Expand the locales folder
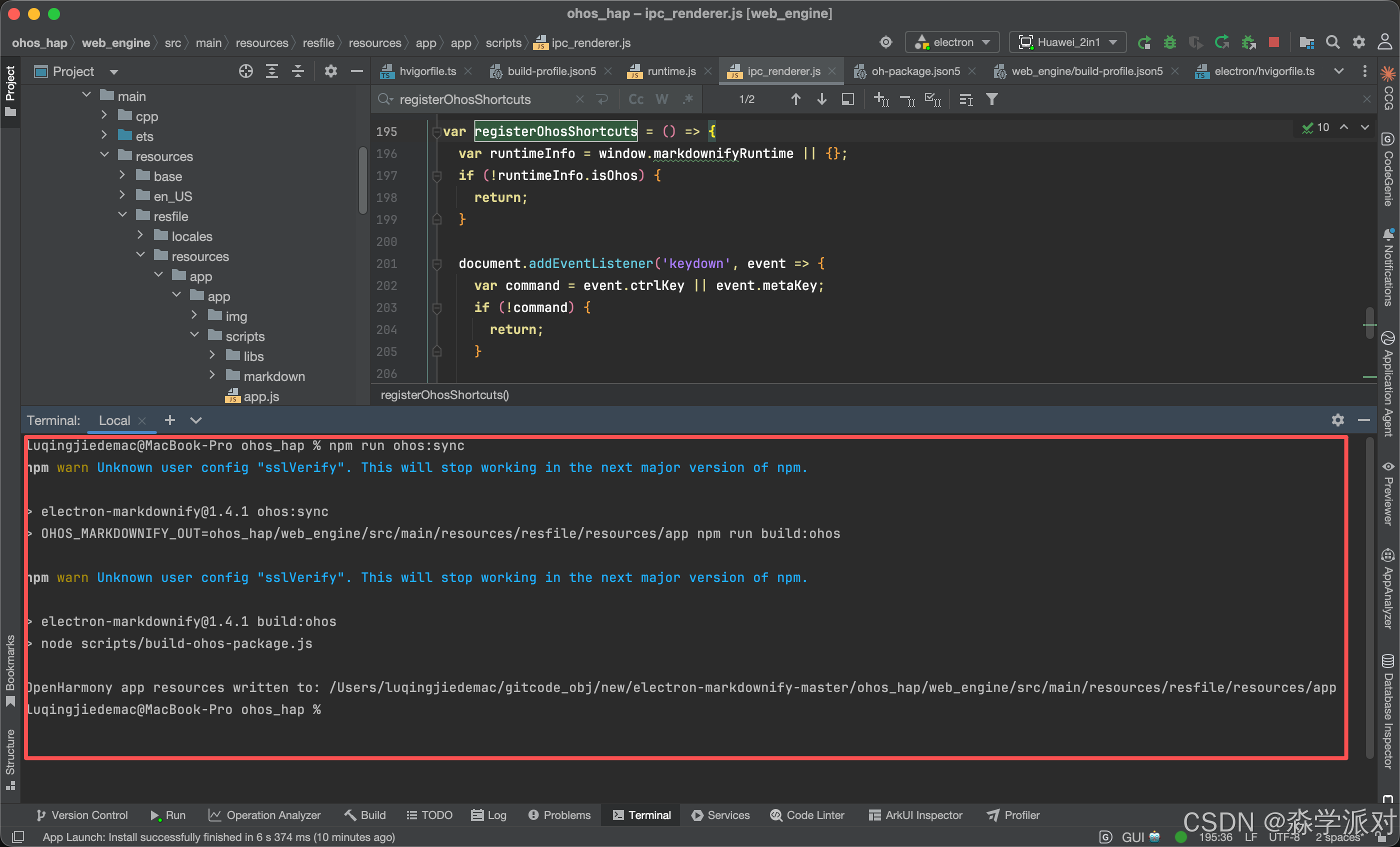 (x=140, y=235)
